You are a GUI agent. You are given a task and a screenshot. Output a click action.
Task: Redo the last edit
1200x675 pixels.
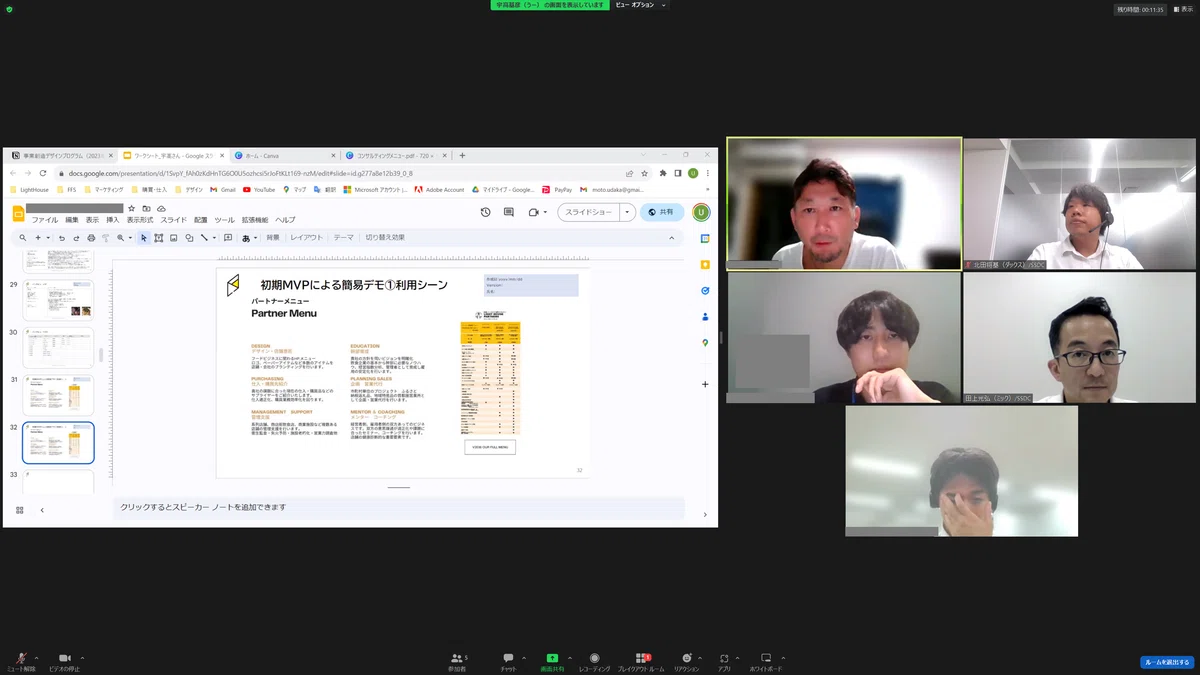click(76, 238)
